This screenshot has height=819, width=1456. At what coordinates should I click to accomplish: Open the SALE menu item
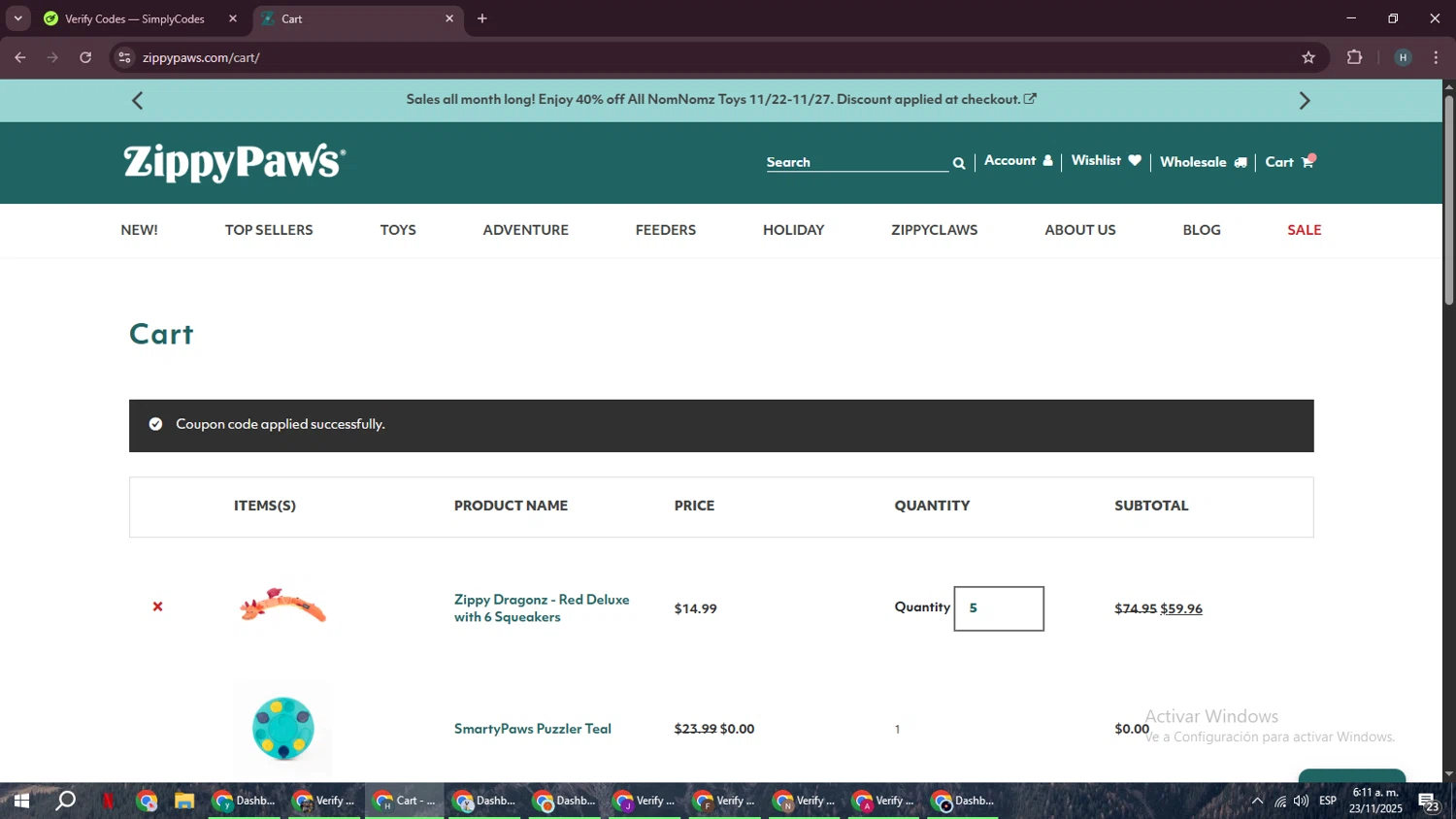pyautogui.click(x=1305, y=230)
